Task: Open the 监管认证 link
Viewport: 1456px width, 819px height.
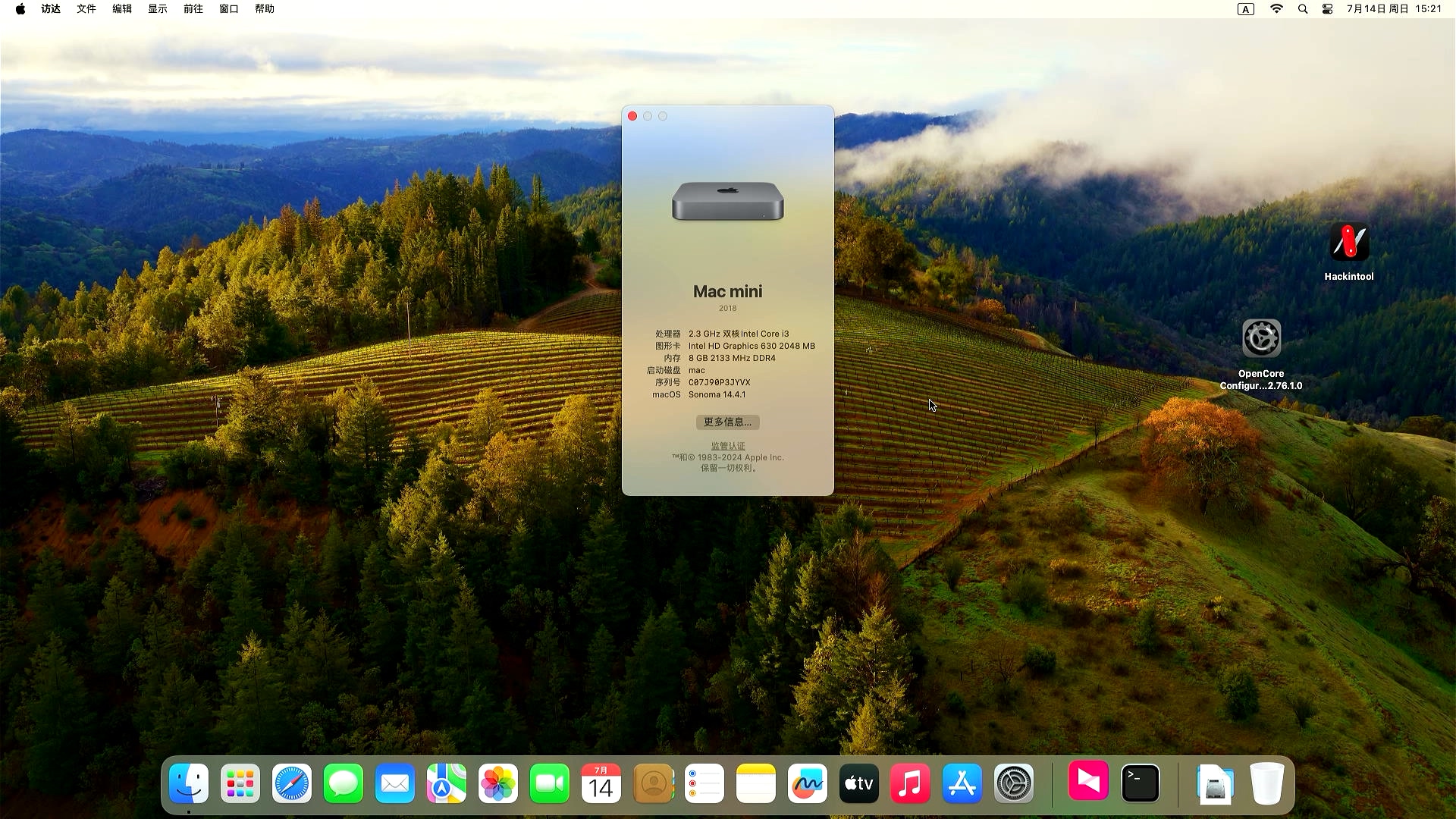Action: coord(728,446)
